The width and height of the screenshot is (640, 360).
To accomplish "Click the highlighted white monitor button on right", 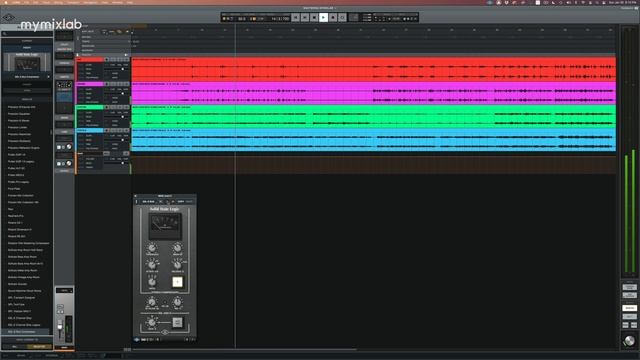I will [x=629, y=308].
